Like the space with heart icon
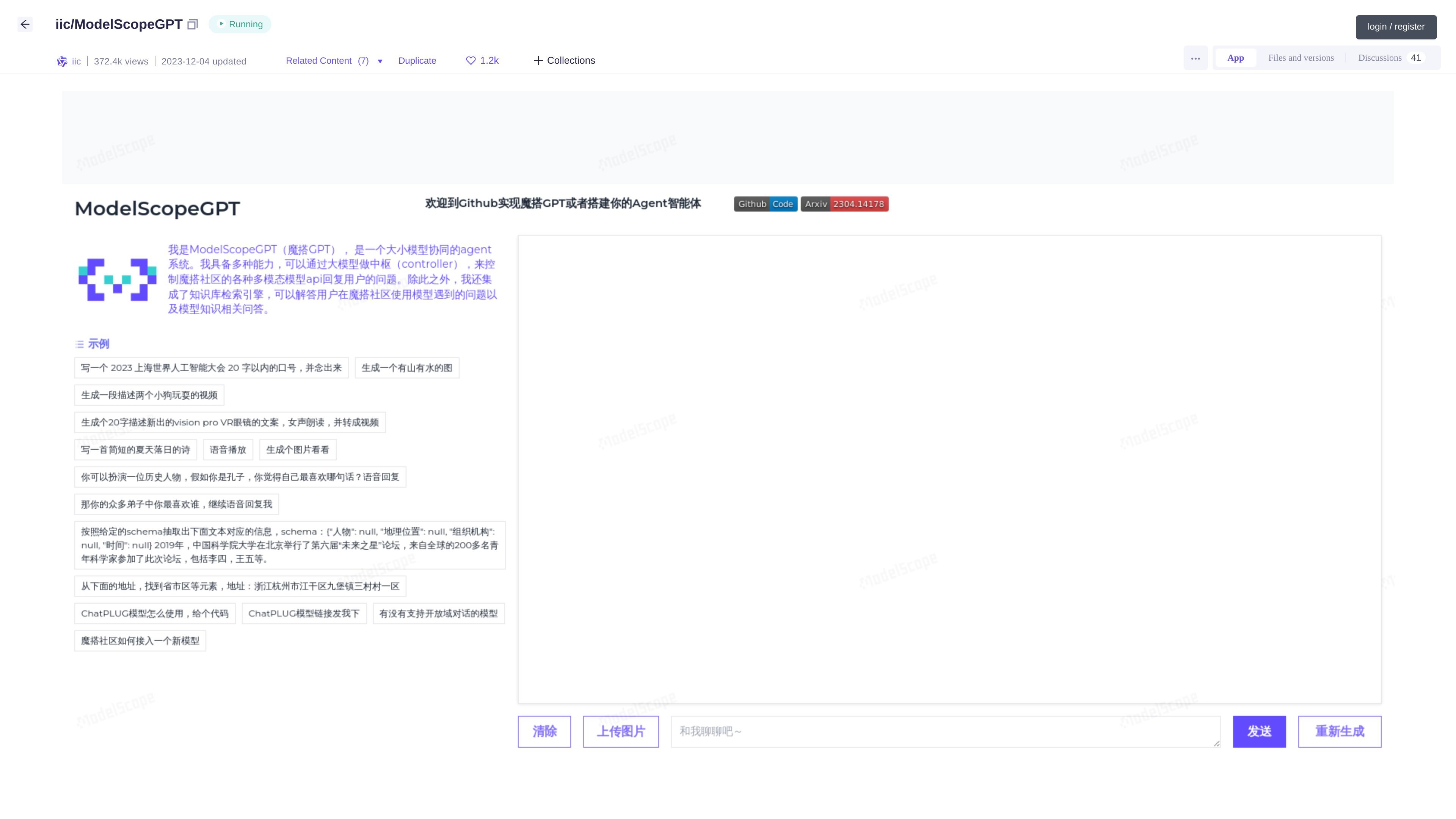Screen dimensions: 1456x819 [x=470, y=61]
